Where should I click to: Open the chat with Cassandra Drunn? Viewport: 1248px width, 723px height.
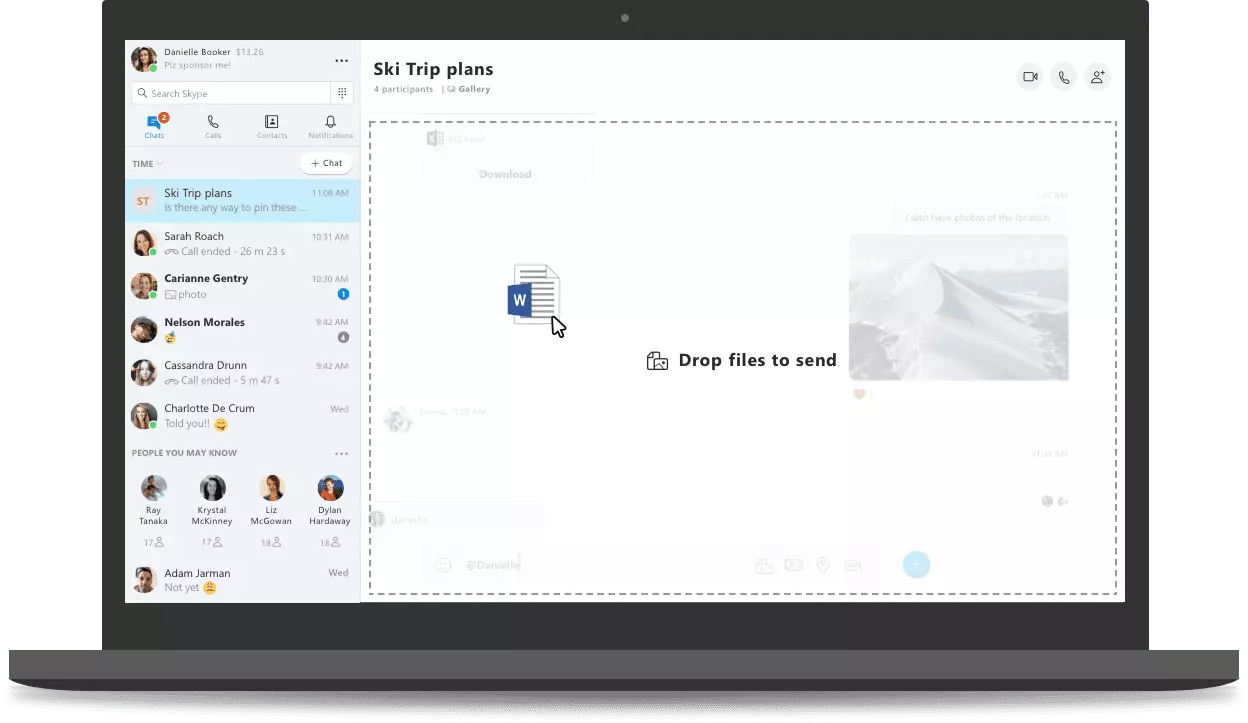click(242, 372)
